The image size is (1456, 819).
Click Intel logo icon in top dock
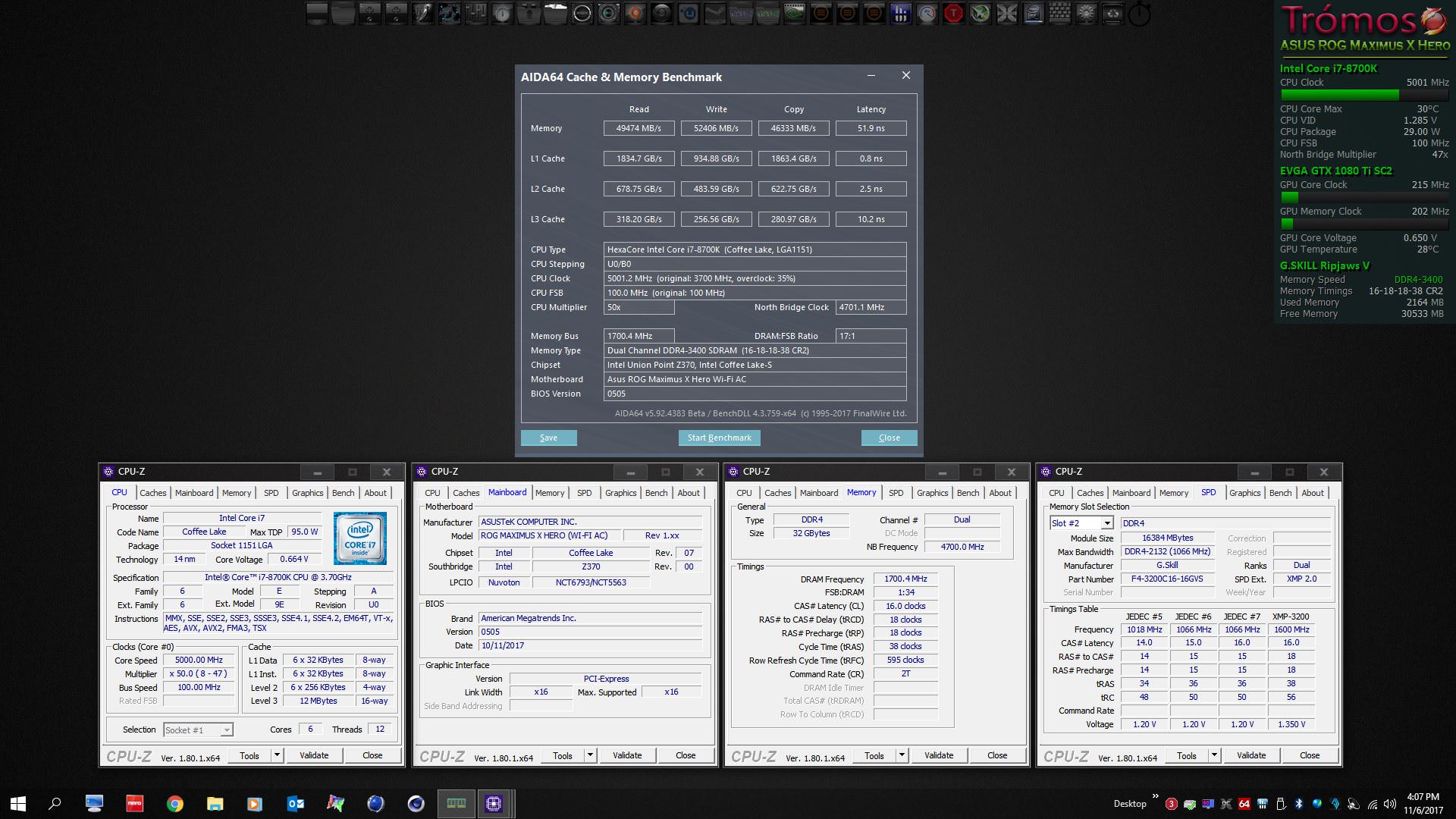[1033, 13]
